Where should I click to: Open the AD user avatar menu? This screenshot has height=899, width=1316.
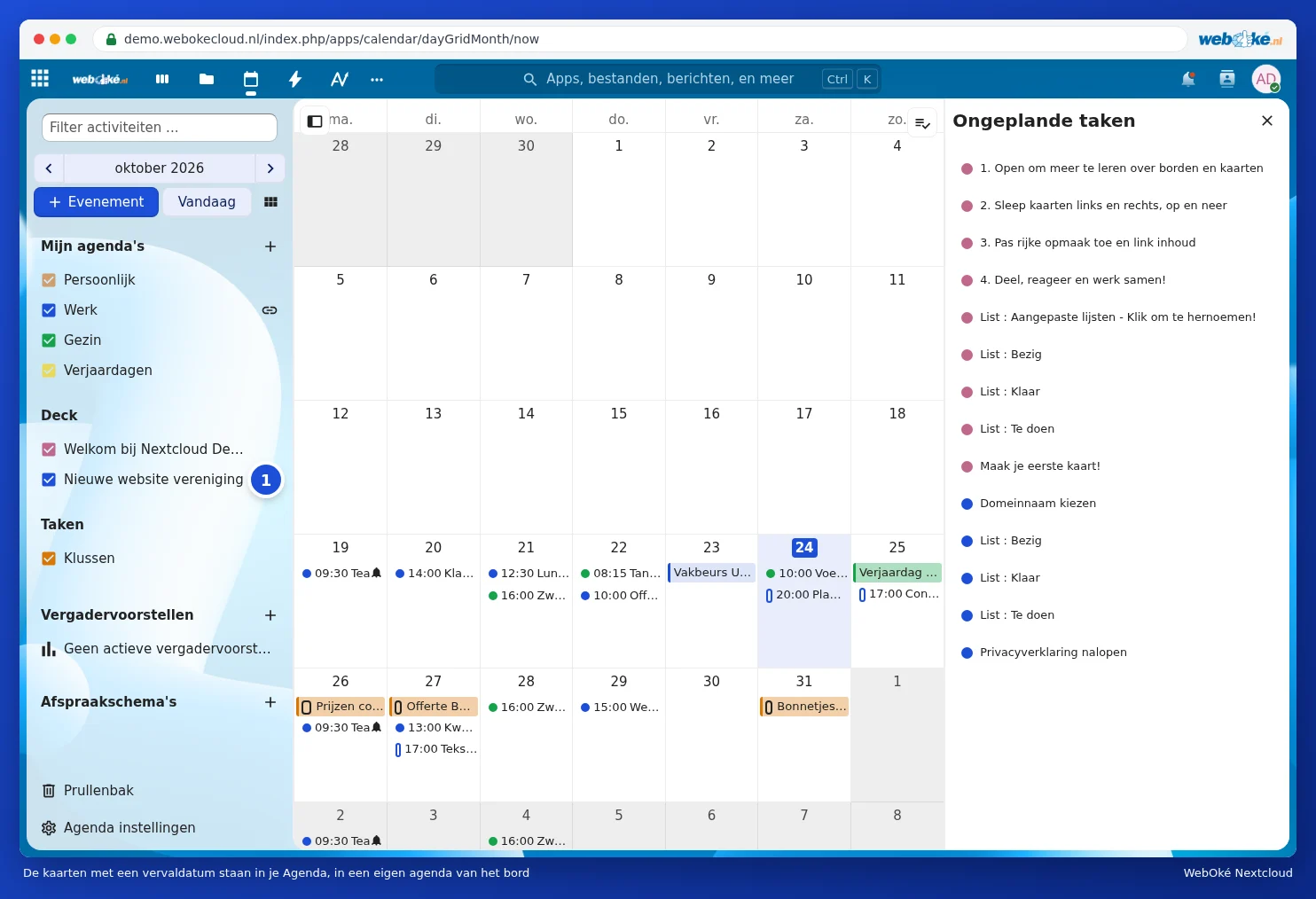(x=1266, y=79)
